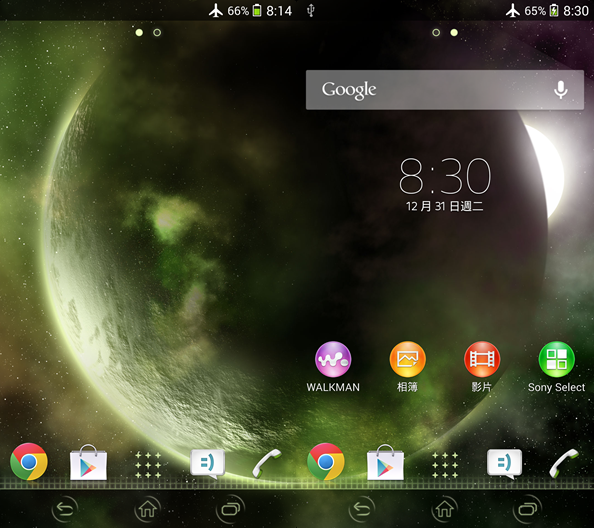Select second page dot on left screen
The image size is (595, 528).
pos(157,33)
